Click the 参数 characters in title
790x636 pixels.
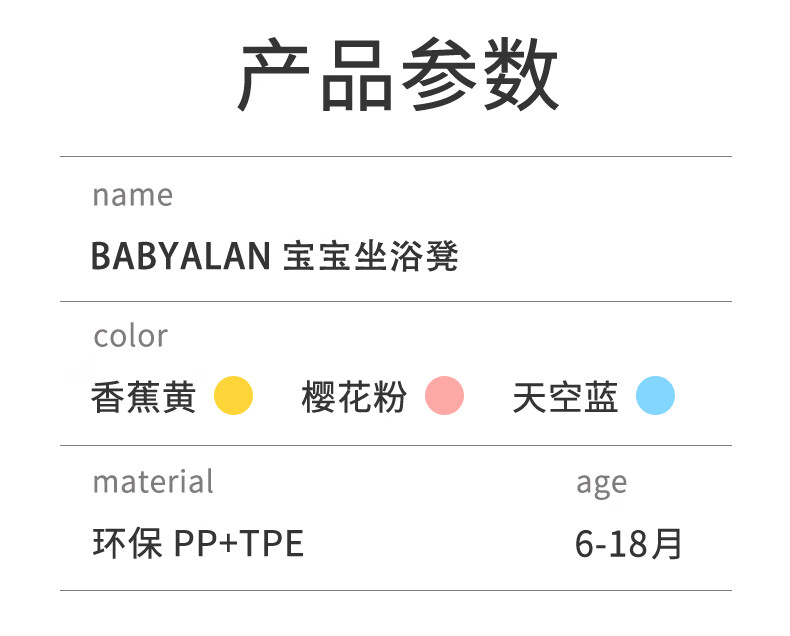pos(480,75)
